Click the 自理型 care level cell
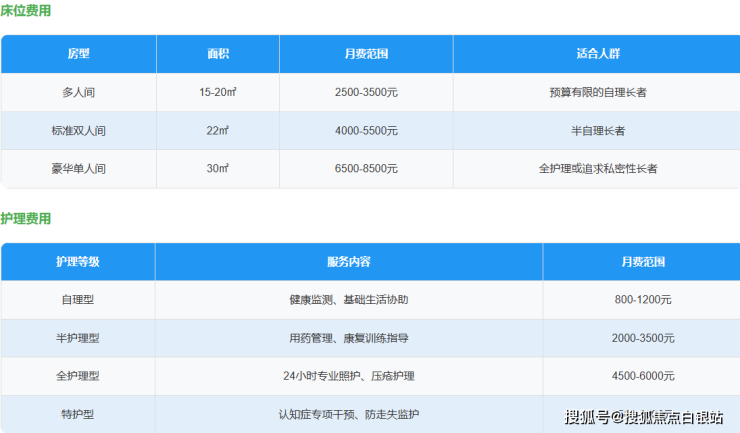Screen dimensions: 740x433 click(x=77, y=300)
